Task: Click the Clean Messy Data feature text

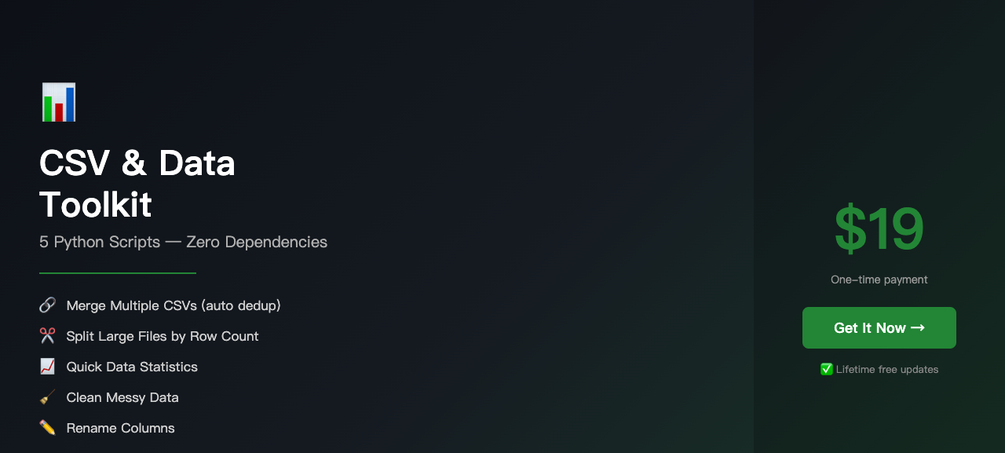Action: click(x=122, y=397)
